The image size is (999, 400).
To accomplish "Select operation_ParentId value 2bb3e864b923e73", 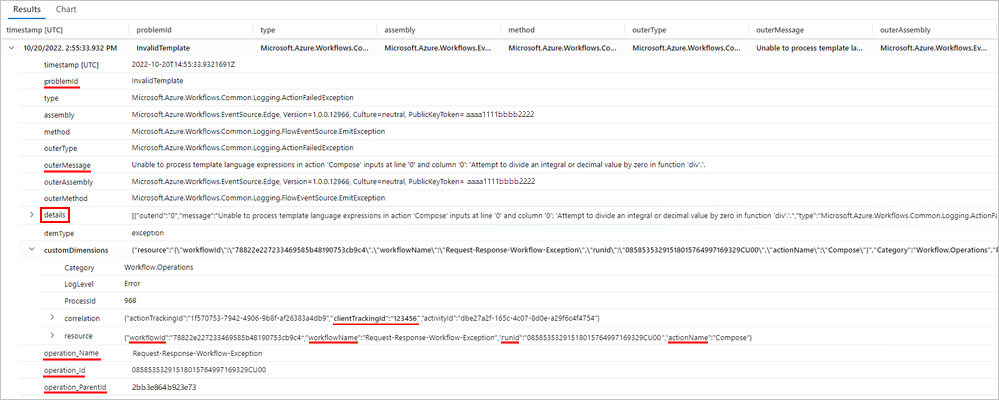I will coord(164,387).
